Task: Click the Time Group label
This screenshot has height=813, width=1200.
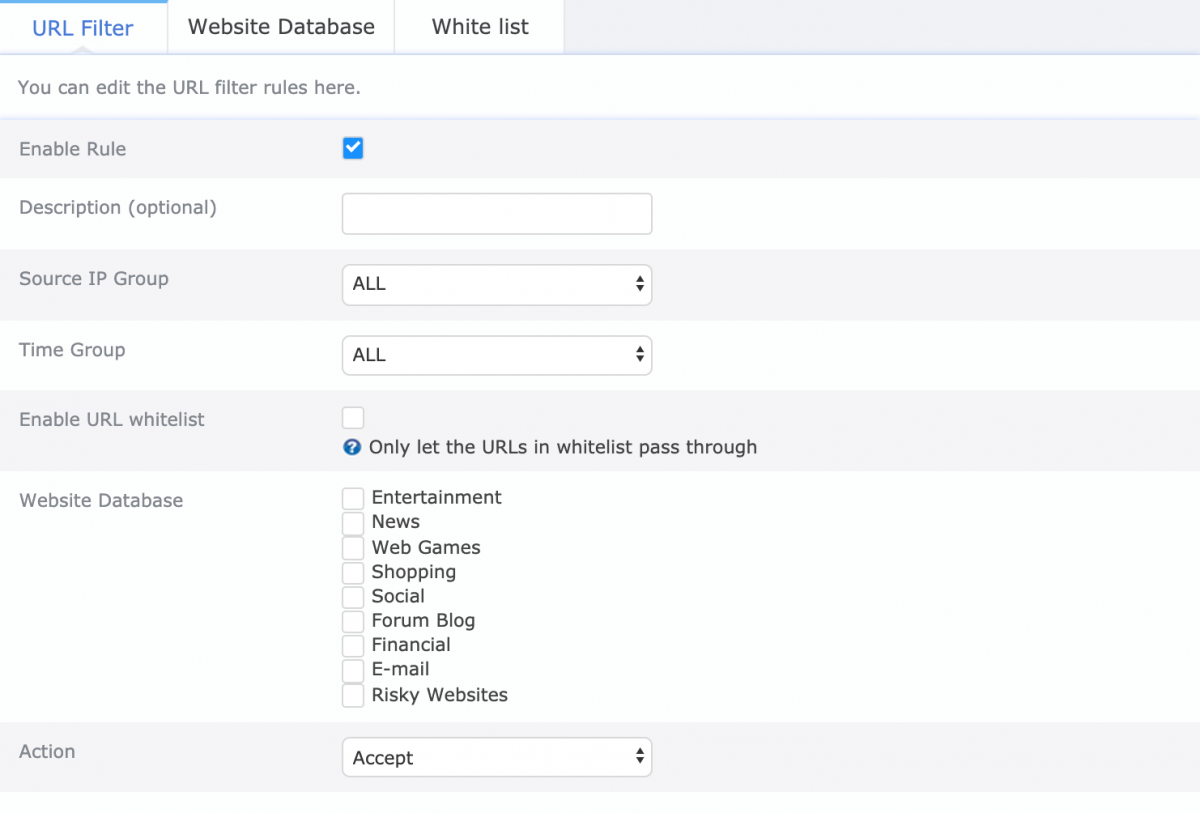Action: [72, 350]
